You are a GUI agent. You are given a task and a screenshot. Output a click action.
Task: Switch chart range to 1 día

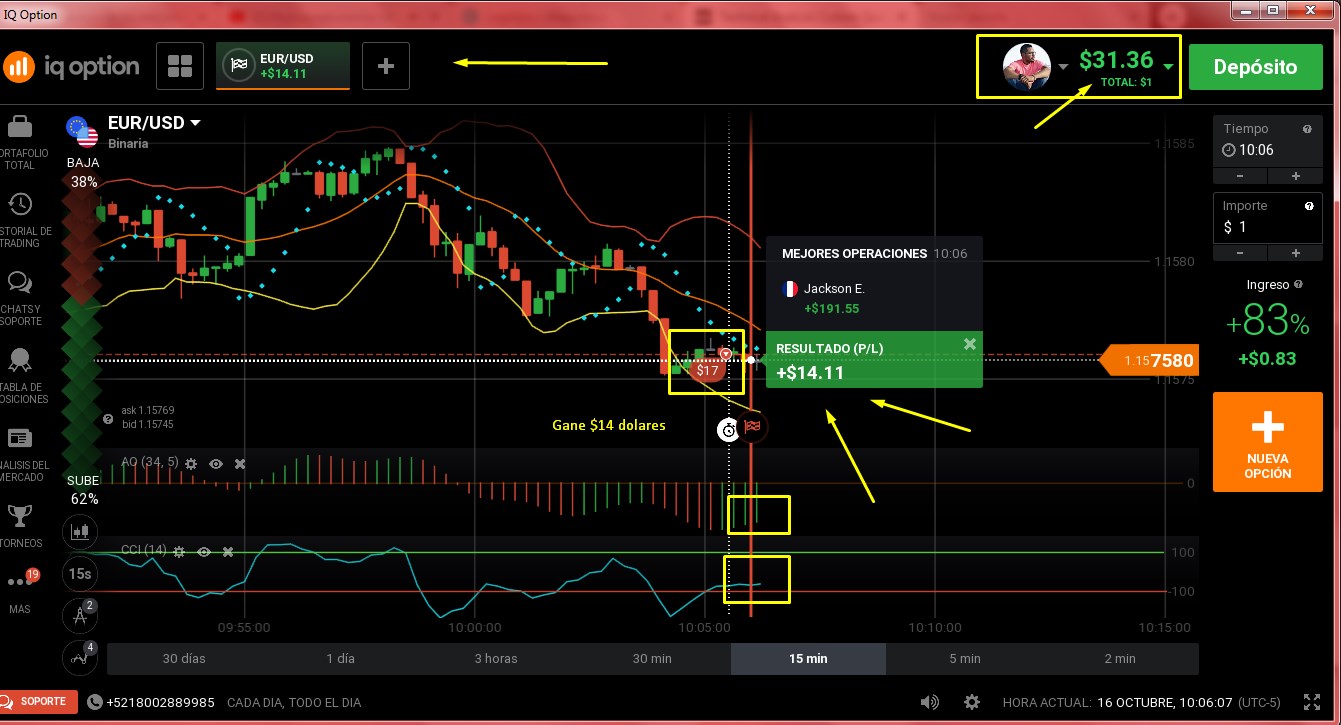tap(341, 658)
